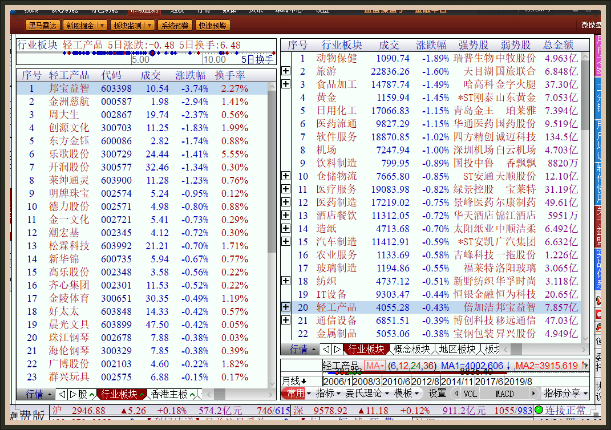The width and height of the screenshot is (611, 430).
Task: Open the 月线 period selector
Action: pyautogui.click(x=295, y=381)
